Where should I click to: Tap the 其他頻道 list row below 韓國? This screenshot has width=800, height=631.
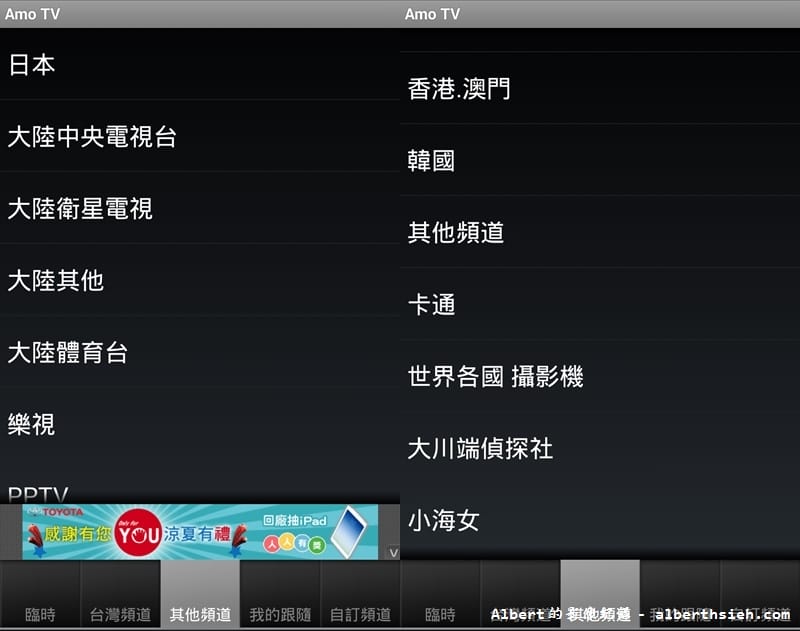(x=600, y=232)
